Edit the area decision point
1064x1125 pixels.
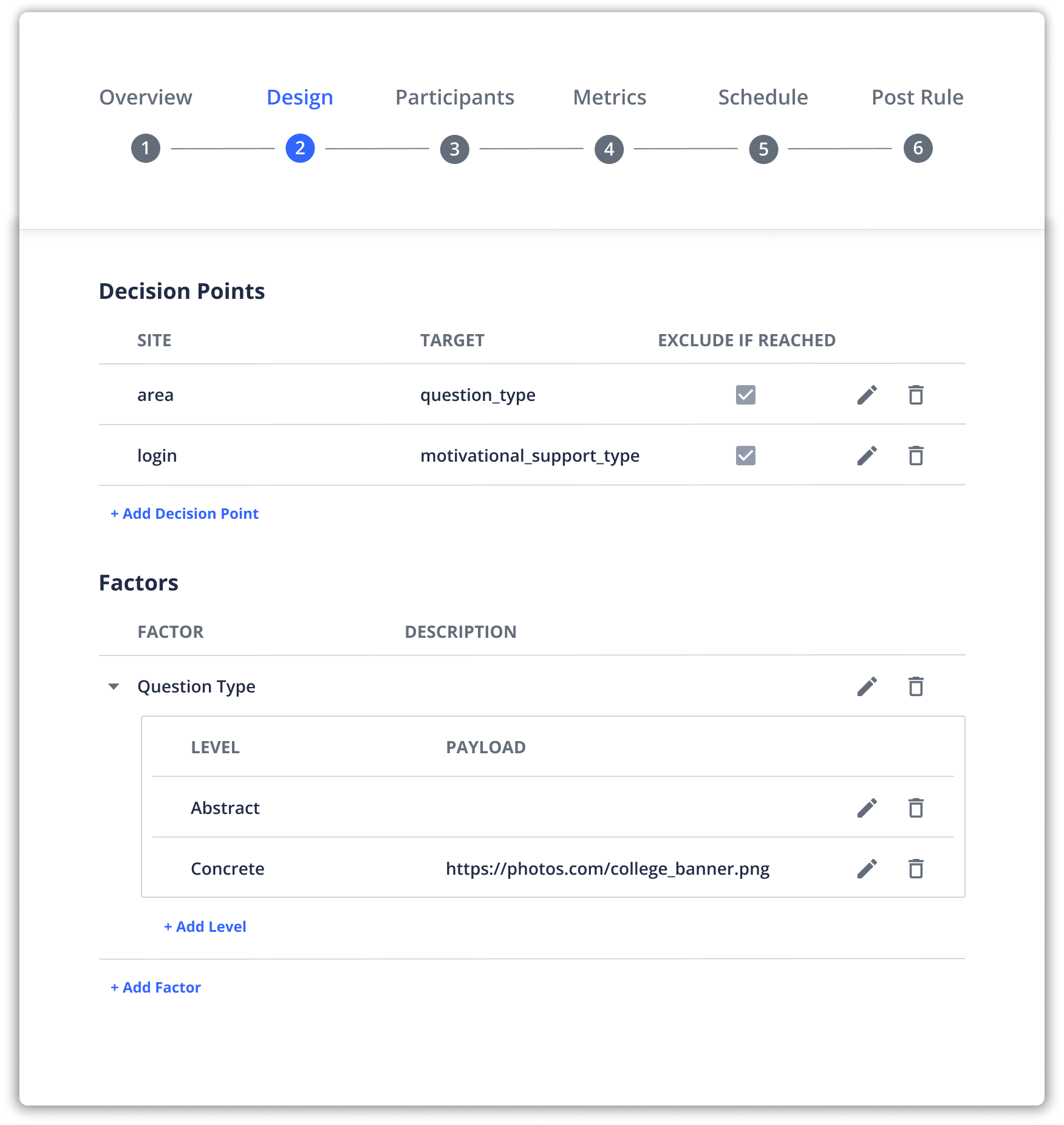point(867,395)
